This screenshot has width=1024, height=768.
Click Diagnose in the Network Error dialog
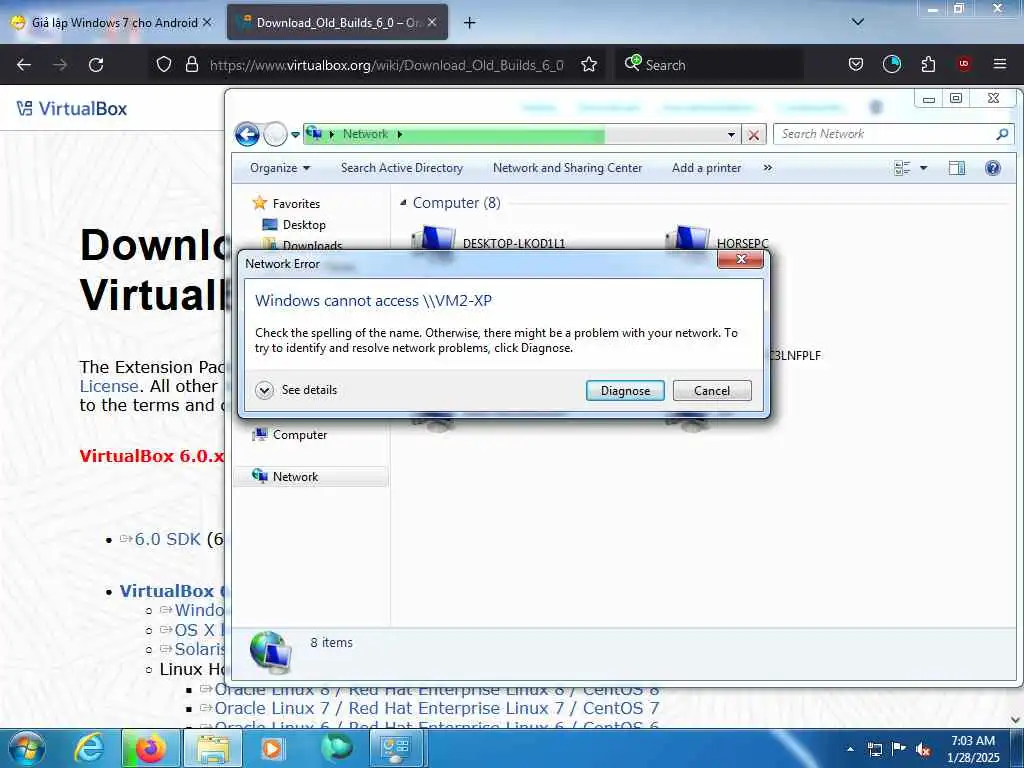625,391
